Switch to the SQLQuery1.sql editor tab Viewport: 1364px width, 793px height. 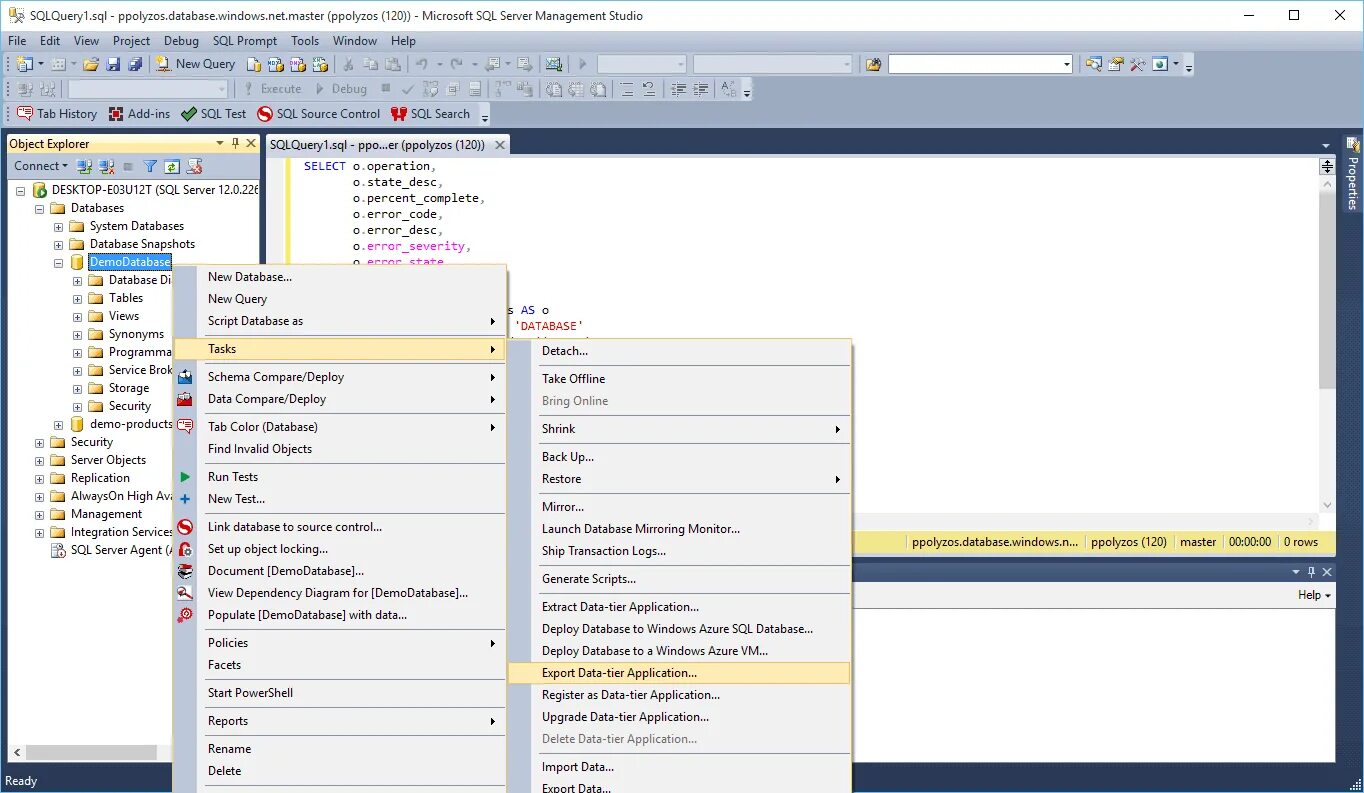[x=377, y=145]
